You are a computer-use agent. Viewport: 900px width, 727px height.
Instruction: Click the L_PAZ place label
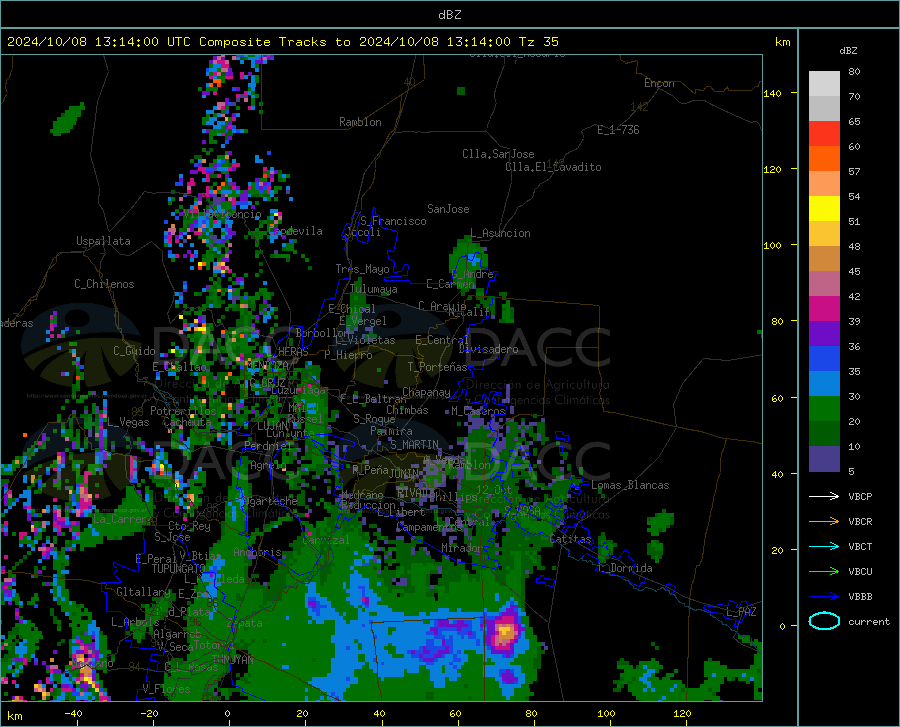[741, 612]
